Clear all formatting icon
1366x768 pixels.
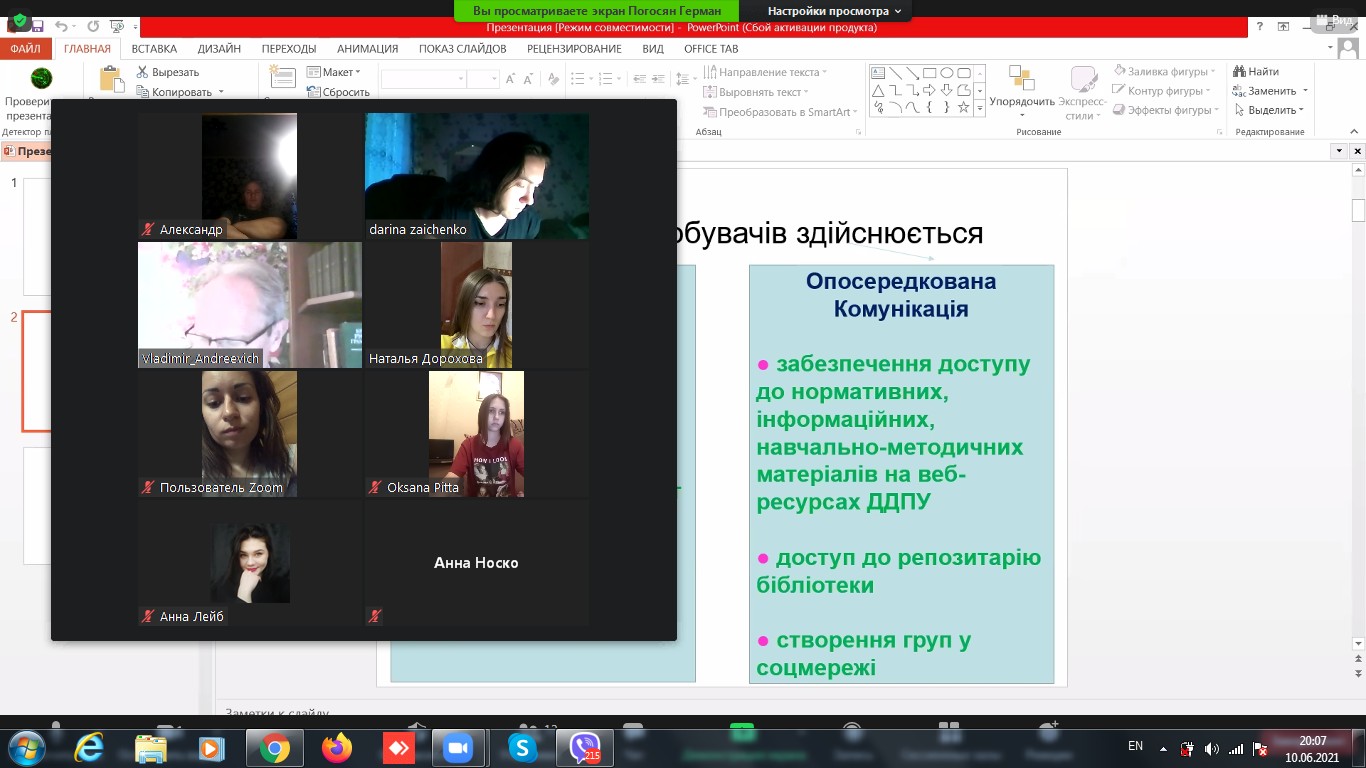[x=553, y=79]
